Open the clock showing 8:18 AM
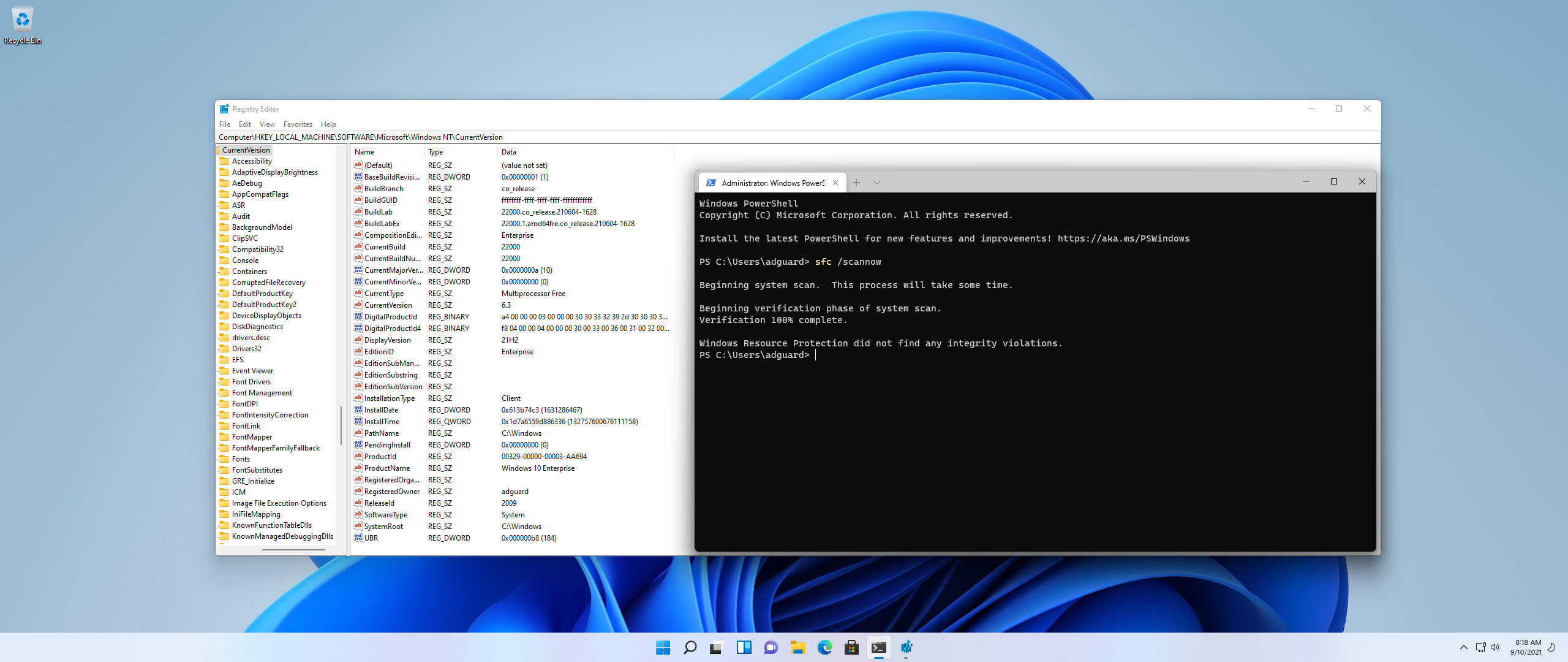Screen dimensions: 1568x662 coord(1526,647)
